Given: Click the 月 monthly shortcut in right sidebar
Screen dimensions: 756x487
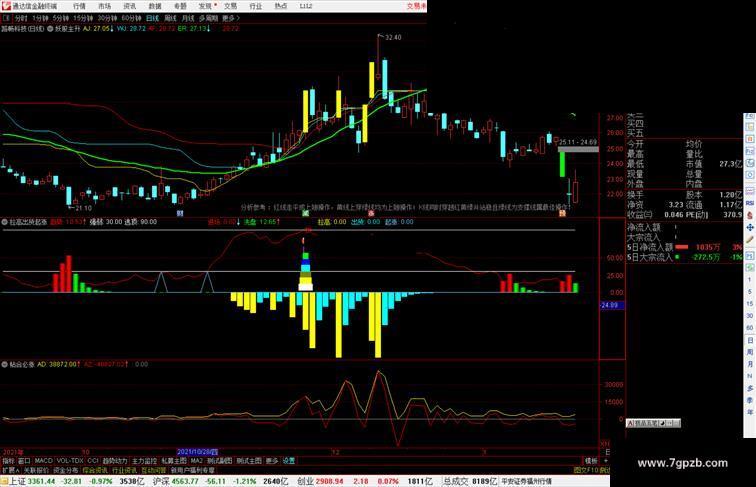Looking at the screenshot, I should (x=750, y=365).
